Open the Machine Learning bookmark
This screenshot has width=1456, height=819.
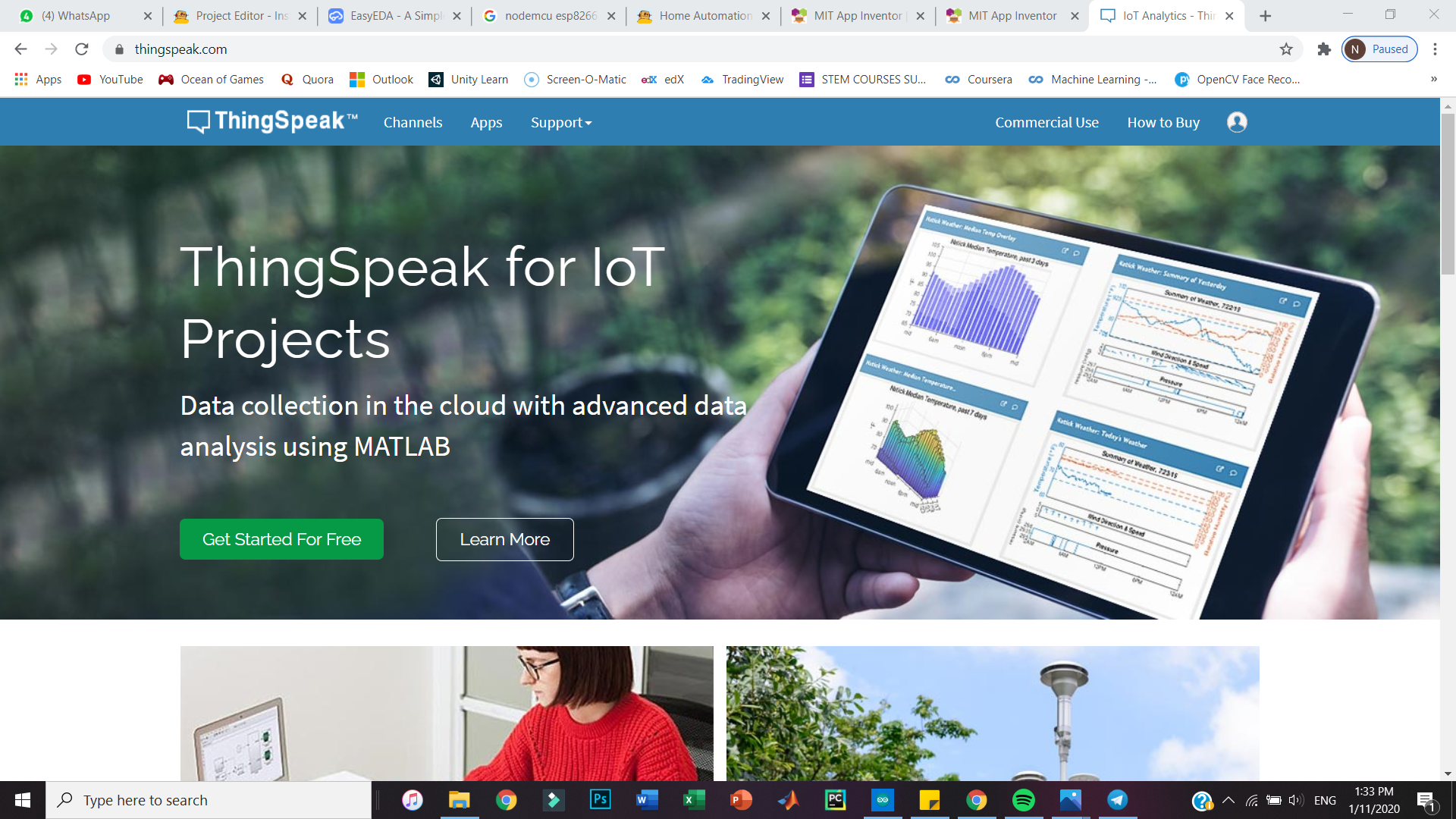1093,80
